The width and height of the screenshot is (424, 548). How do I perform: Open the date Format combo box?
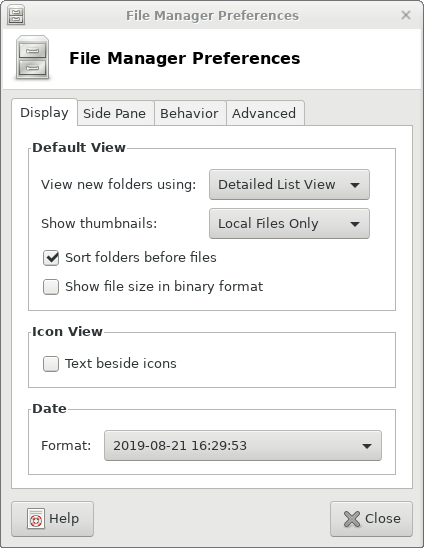pyautogui.click(x=243, y=446)
